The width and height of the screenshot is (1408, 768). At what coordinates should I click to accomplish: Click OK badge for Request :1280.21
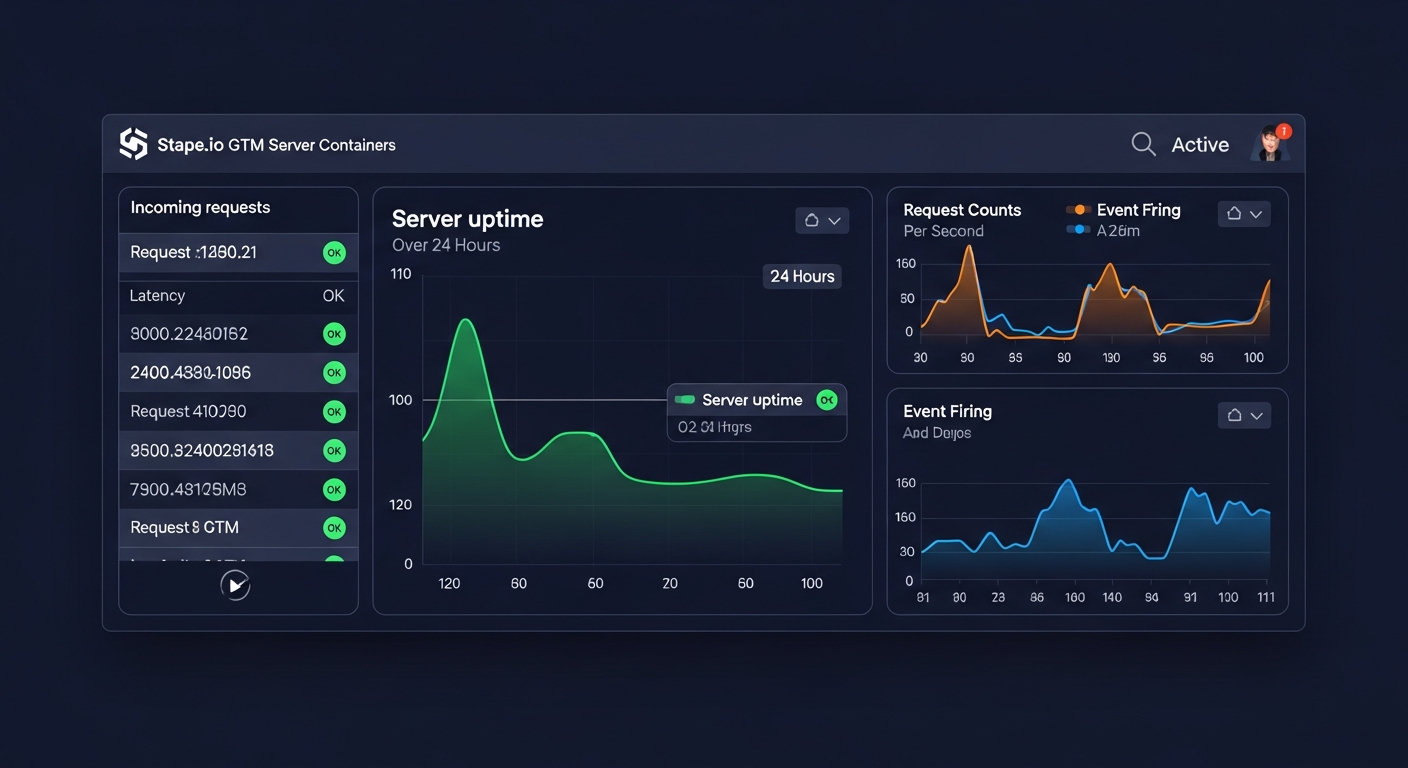[x=334, y=253]
